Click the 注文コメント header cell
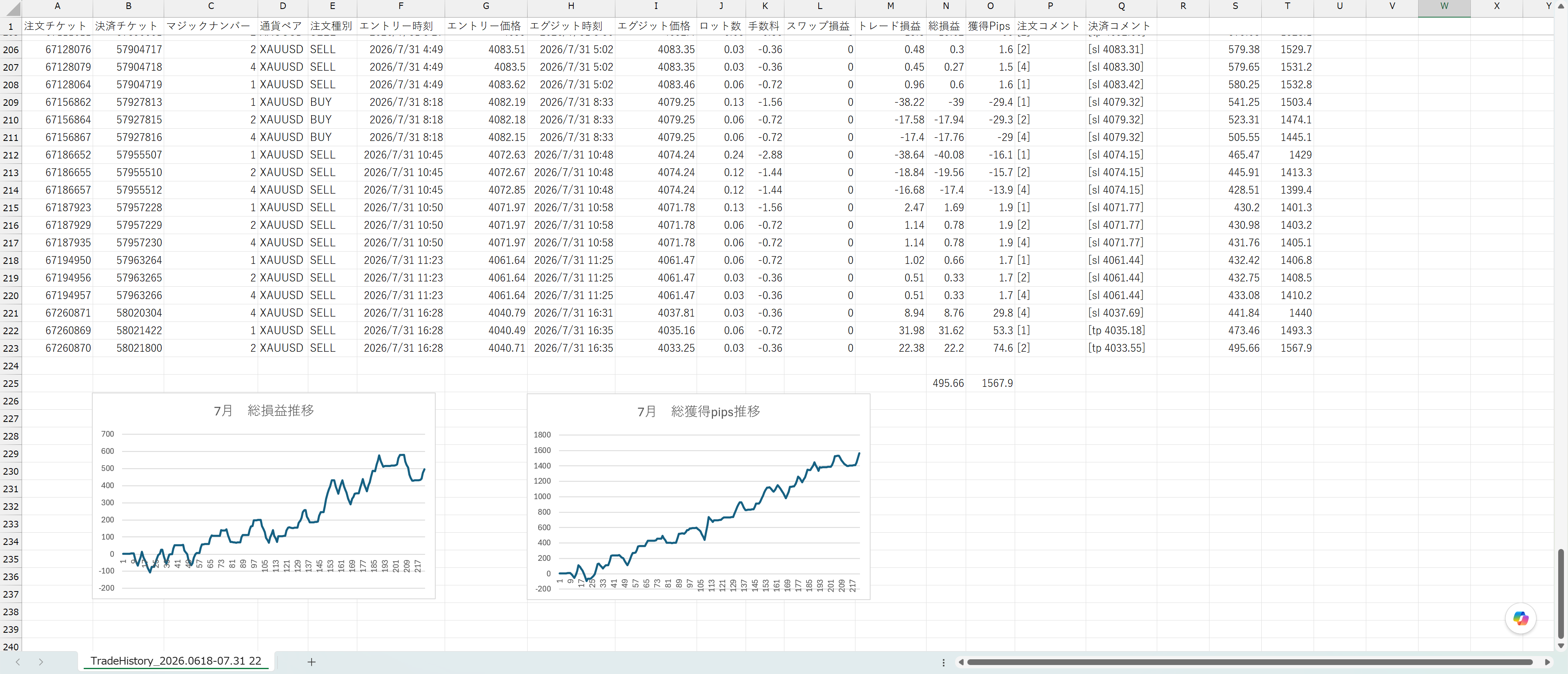The height and width of the screenshot is (674, 1568). (x=1050, y=26)
